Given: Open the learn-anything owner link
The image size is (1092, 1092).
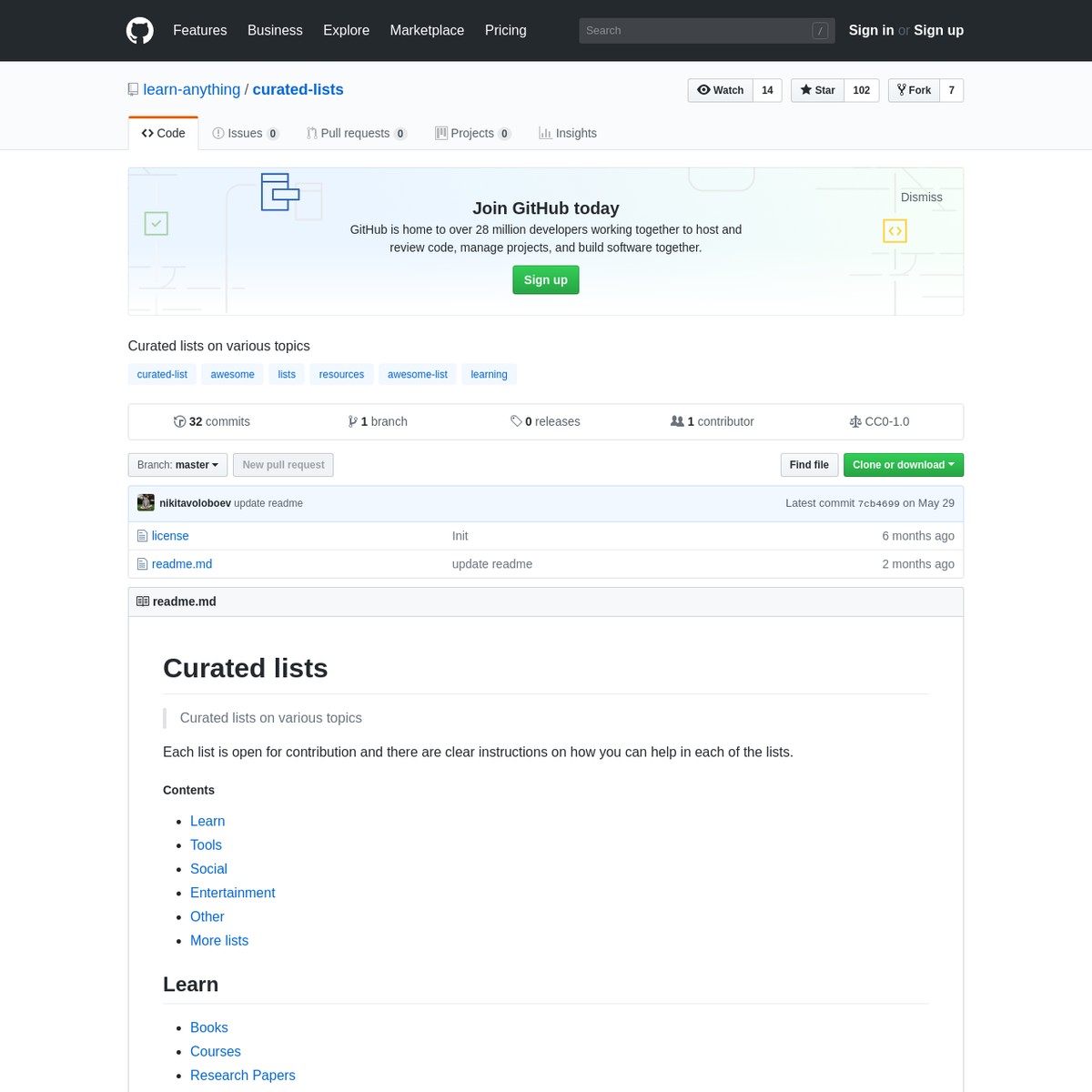Looking at the screenshot, I should pos(191,89).
